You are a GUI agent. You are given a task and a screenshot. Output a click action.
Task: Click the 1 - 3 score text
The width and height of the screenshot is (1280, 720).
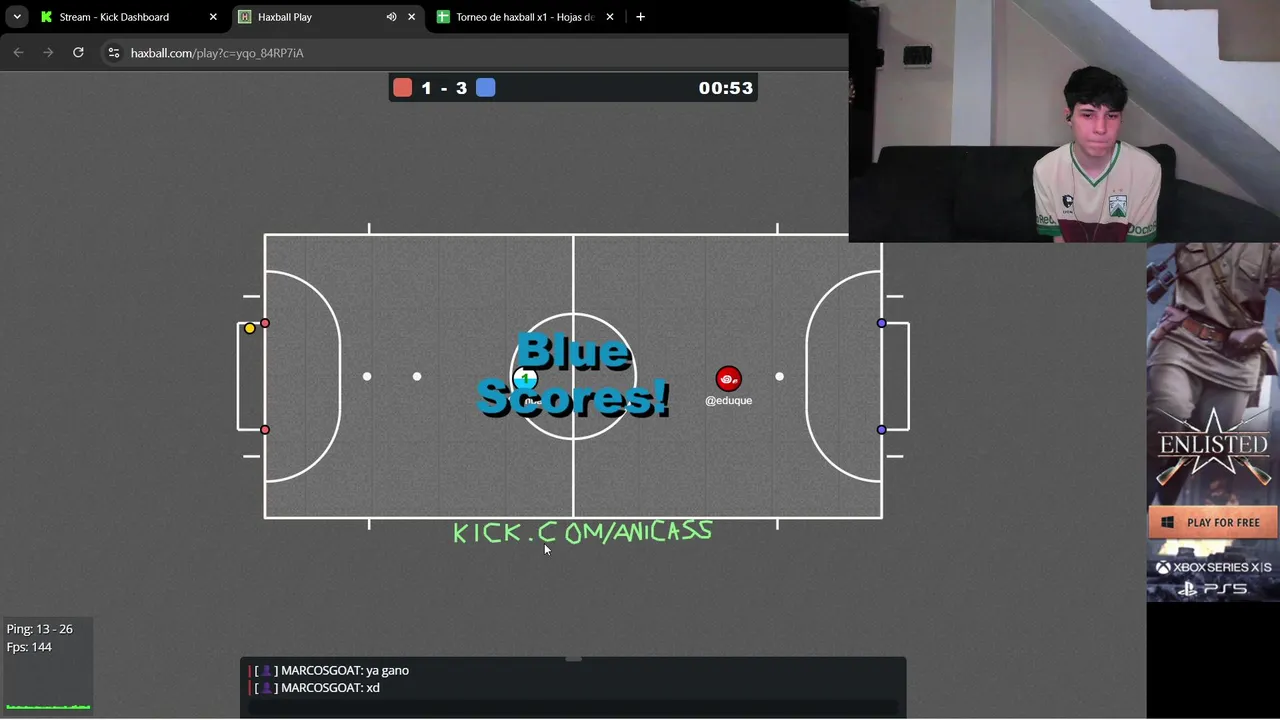coord(444,88)
